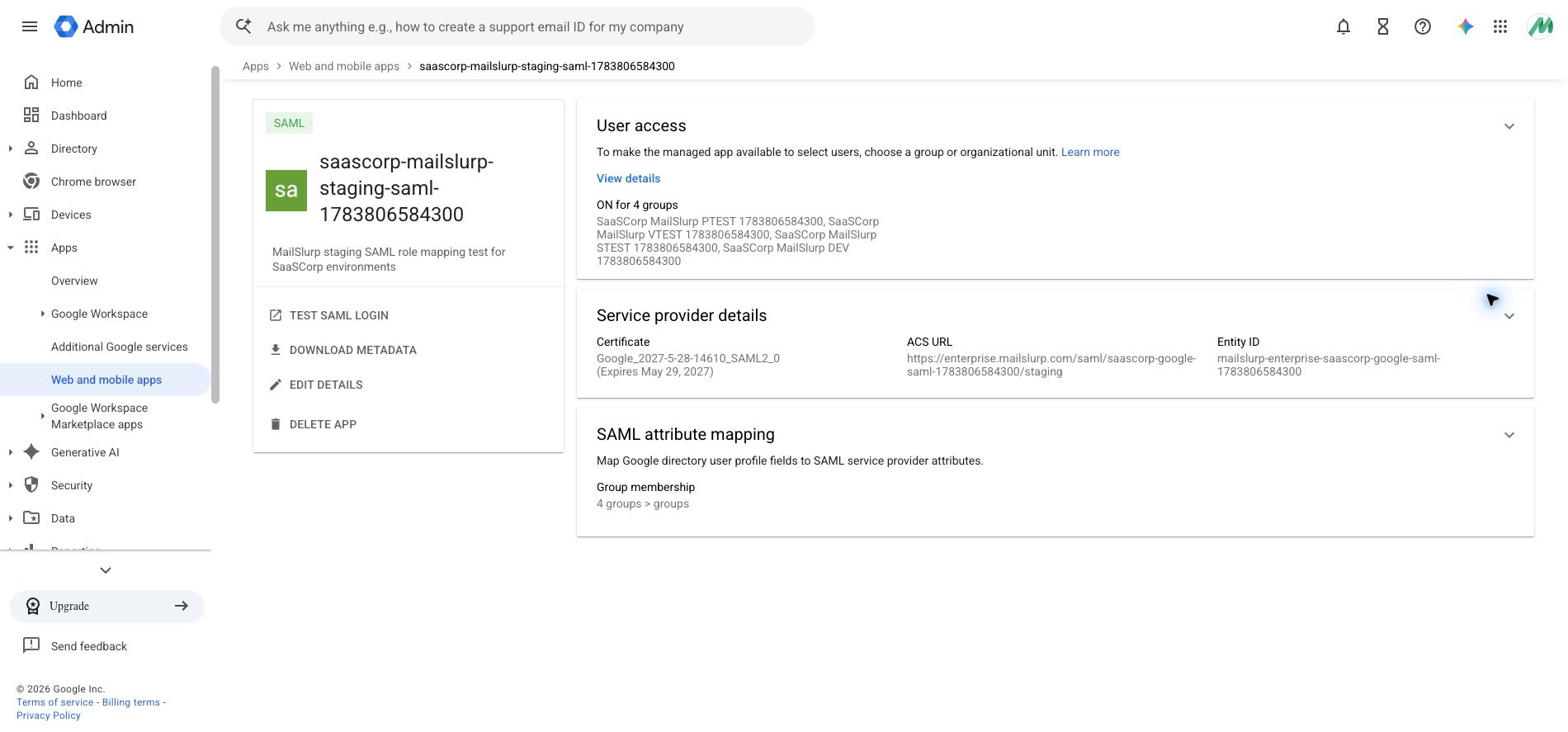The height and width of the screenshot is (732, 1568).
Task: Click the green 'sa' app icon
Action: point(286,191)
